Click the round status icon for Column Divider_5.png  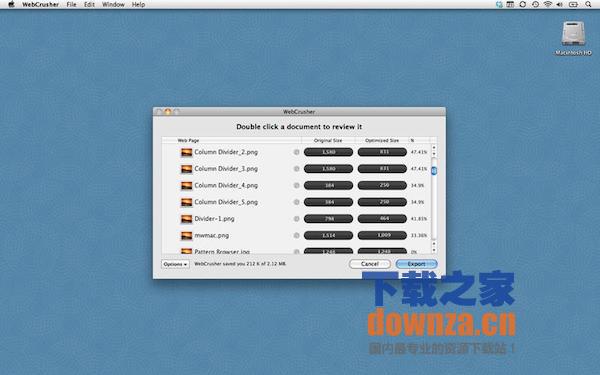[x=296, y=202]
